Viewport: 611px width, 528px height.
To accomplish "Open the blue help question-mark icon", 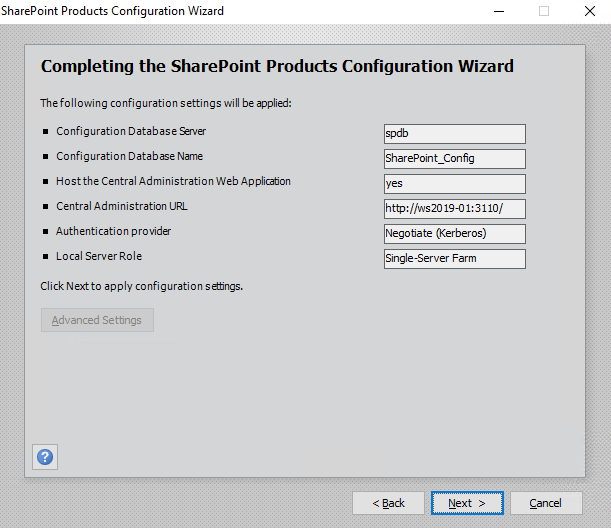I will click(x=45, y=457).
